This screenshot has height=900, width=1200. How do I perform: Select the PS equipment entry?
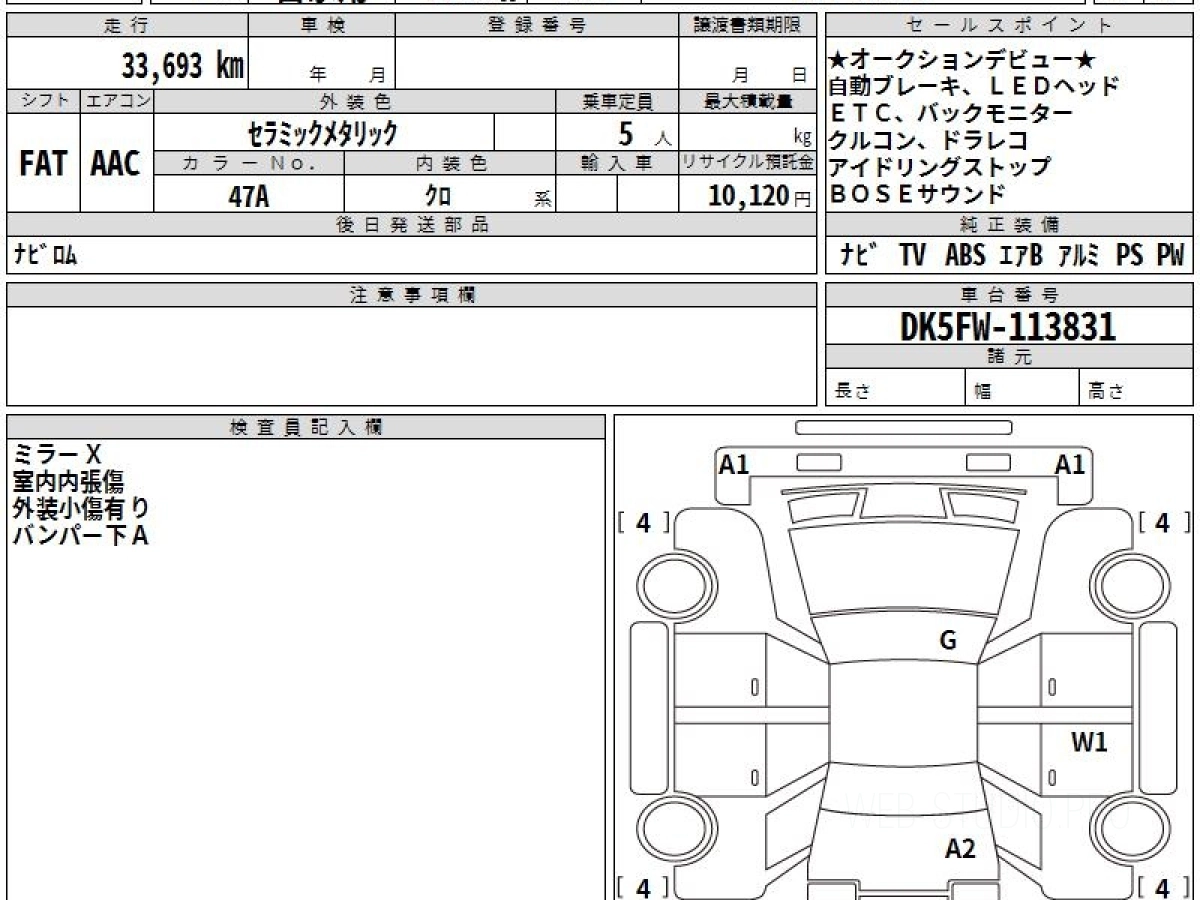click(x=1129, y=256)
